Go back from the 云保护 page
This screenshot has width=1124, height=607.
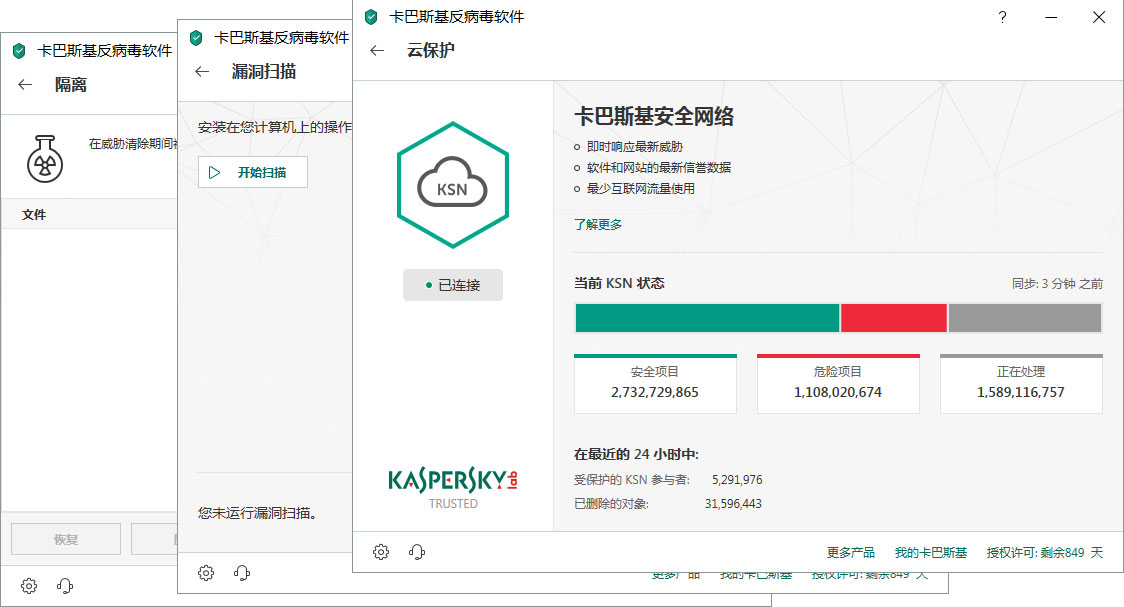(377, 50)
